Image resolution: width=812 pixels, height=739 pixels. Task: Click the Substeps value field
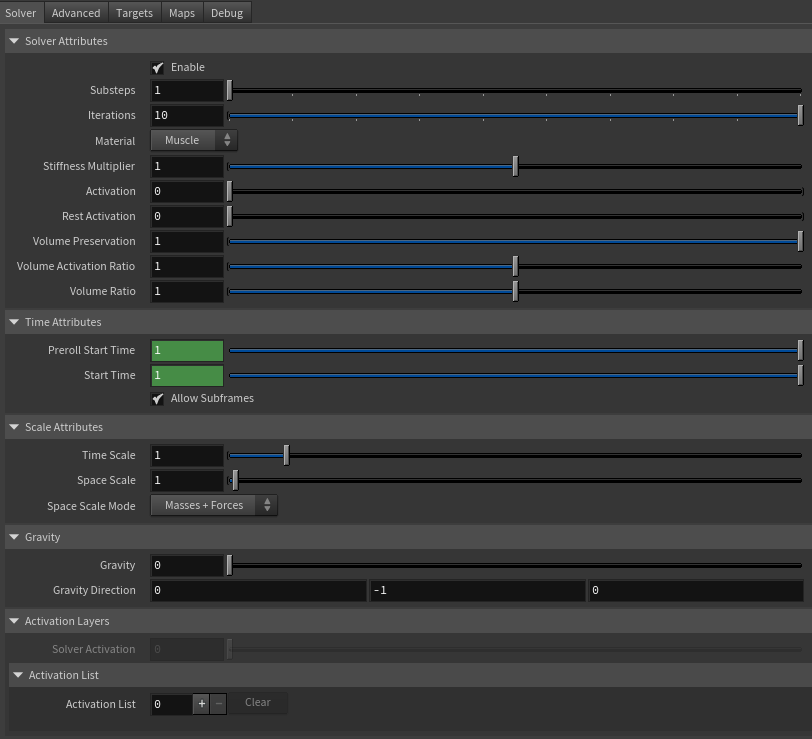pos(187,91)
